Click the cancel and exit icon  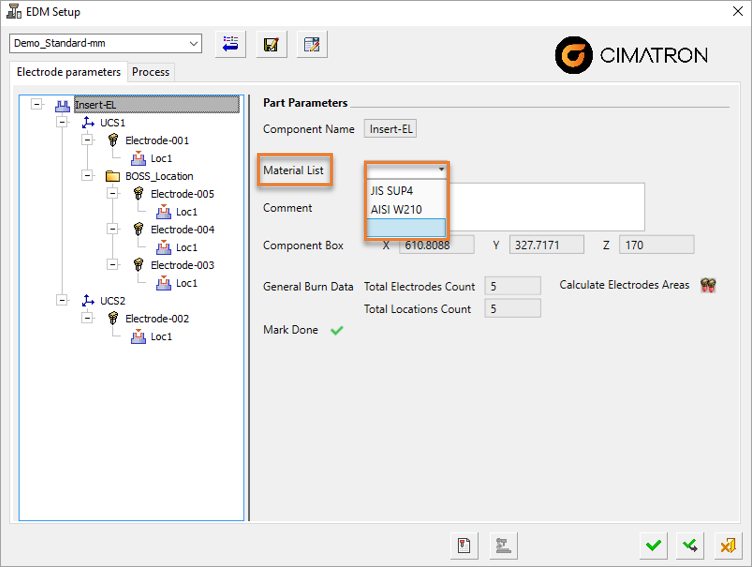(x=728, y=545)
